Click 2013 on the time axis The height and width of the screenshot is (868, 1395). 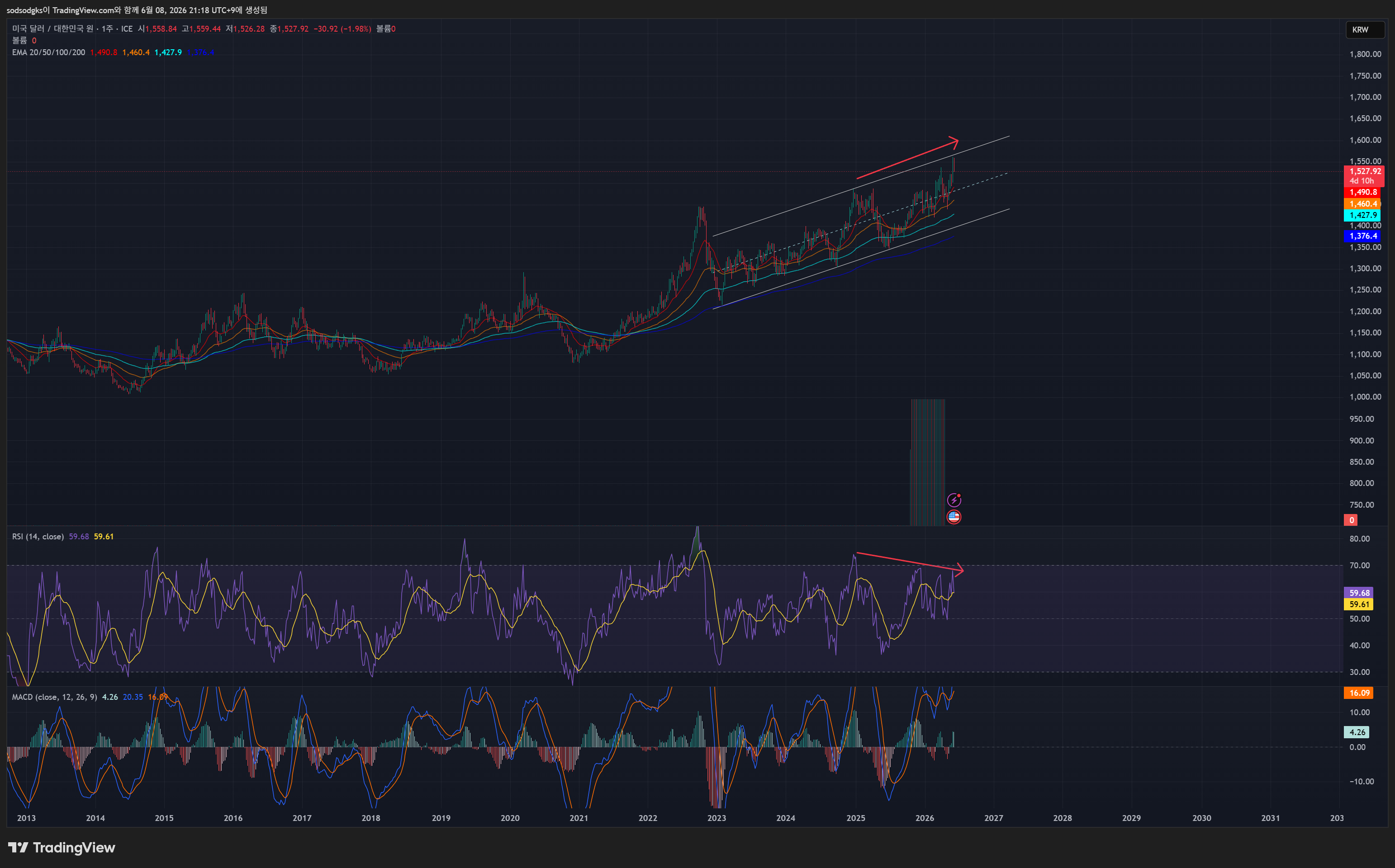(26, 818)
